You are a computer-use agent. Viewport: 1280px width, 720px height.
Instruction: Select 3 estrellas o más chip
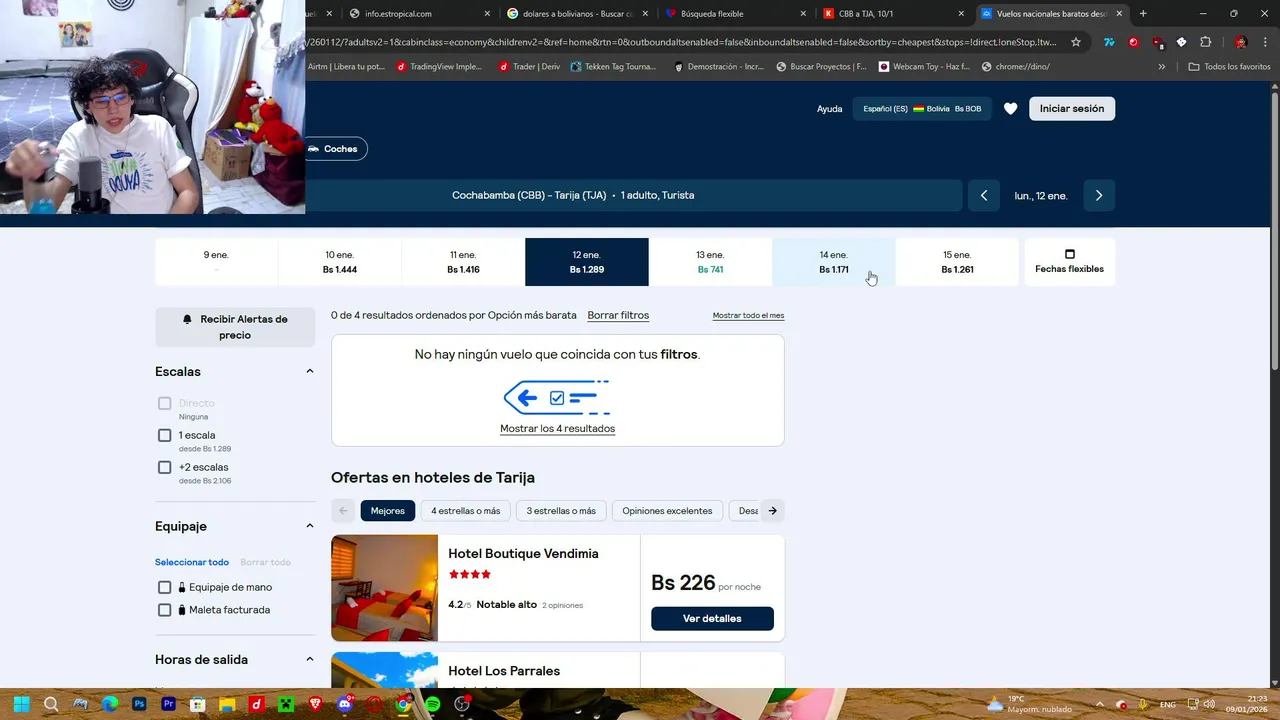tap(561, 511)
